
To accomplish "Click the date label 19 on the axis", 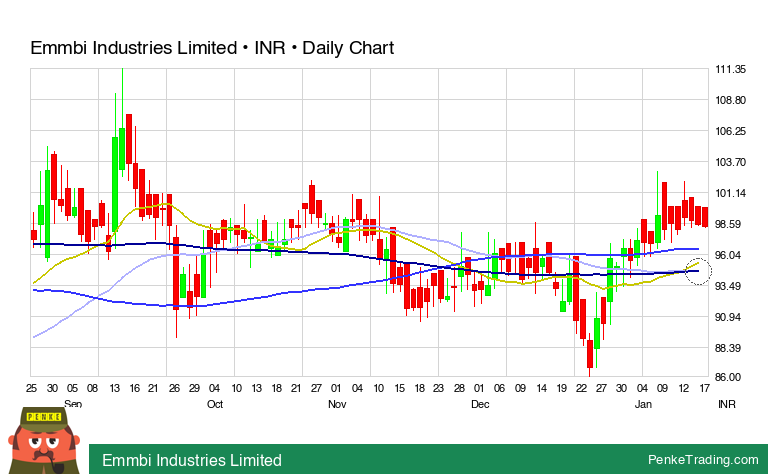I will [561, 388].
